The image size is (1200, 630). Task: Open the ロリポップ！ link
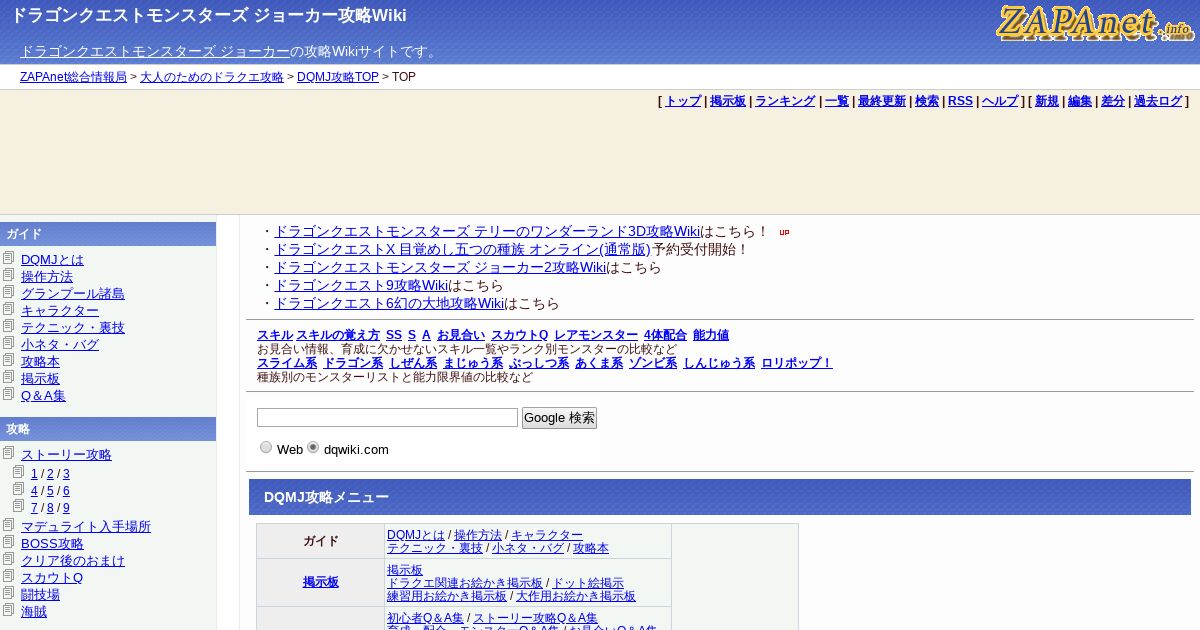pos(797,363)
